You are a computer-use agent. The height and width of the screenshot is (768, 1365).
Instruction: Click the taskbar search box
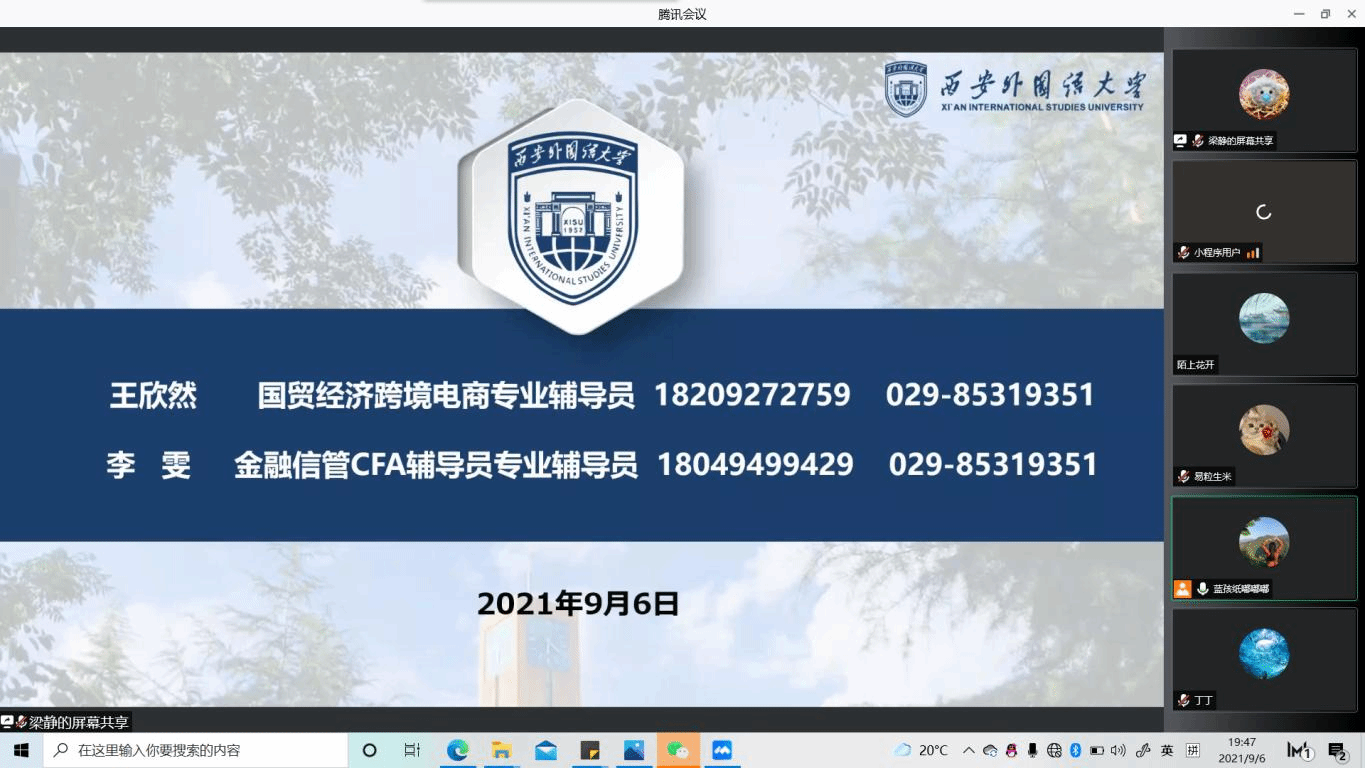(195, 750)
